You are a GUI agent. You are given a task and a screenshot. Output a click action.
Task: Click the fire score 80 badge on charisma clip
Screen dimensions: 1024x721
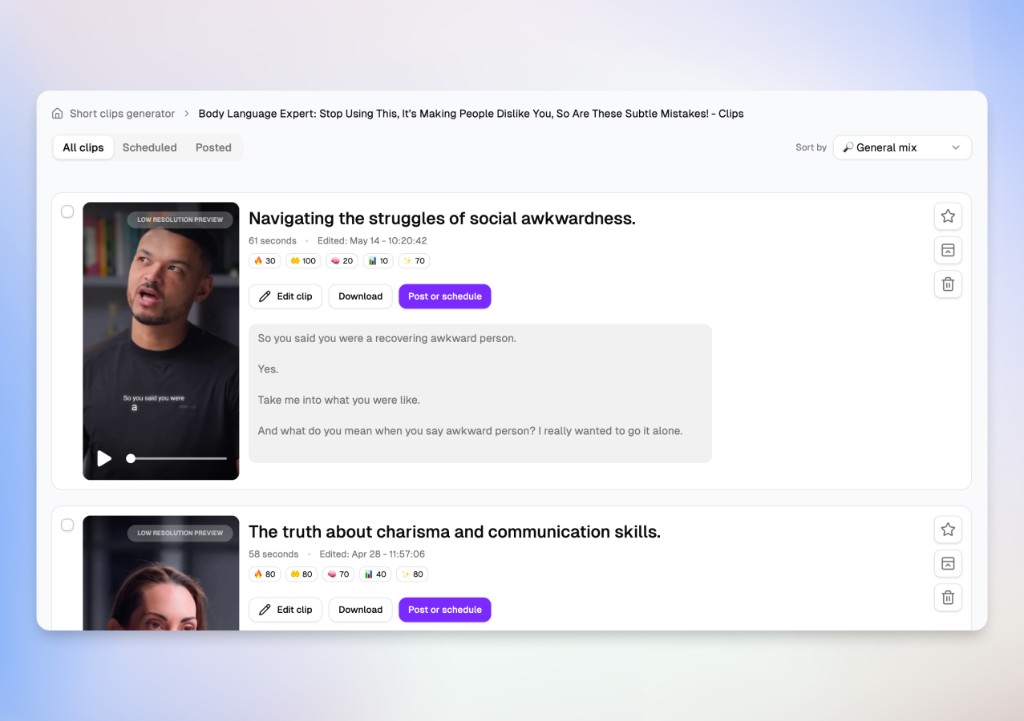pos(264,575)
